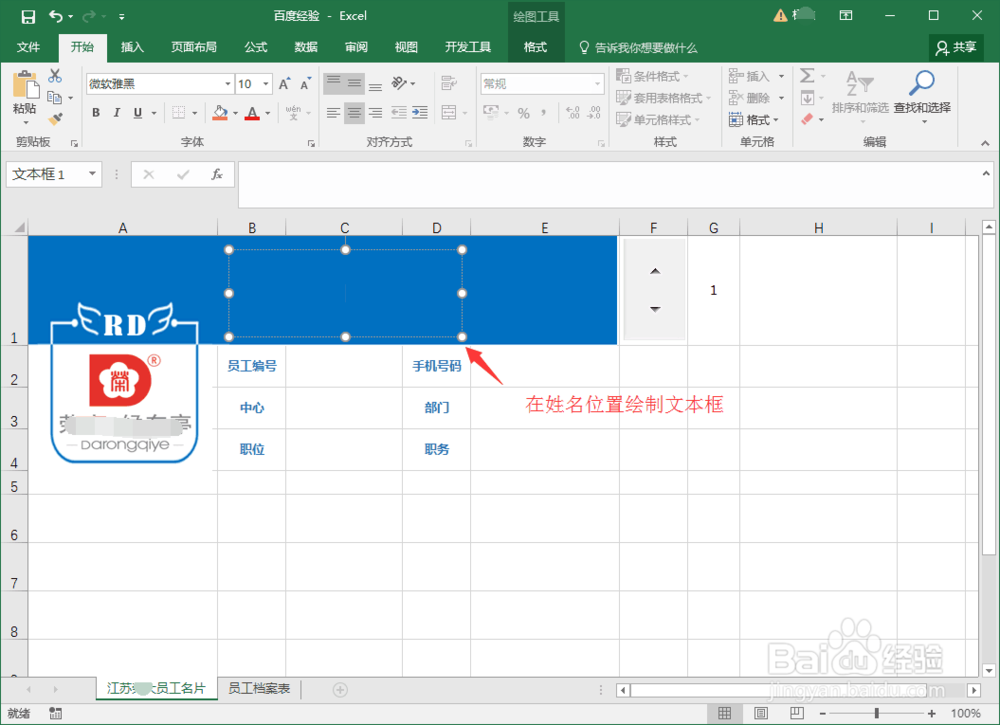The width and height of the screenshot is (1000, 725).
Task: Click the Copy icon
Action: [x=55, y=98]
